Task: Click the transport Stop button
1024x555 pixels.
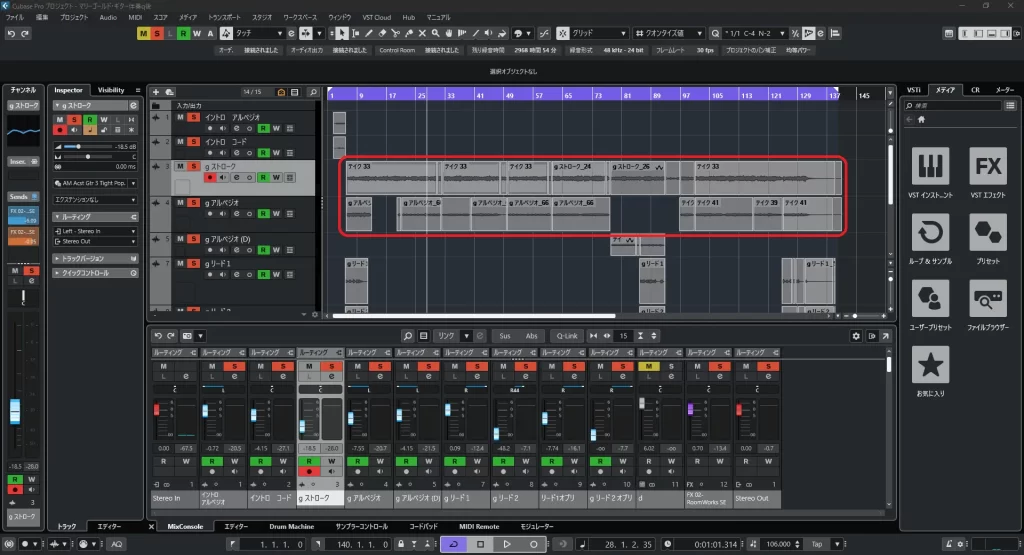Action: [480, 544]
